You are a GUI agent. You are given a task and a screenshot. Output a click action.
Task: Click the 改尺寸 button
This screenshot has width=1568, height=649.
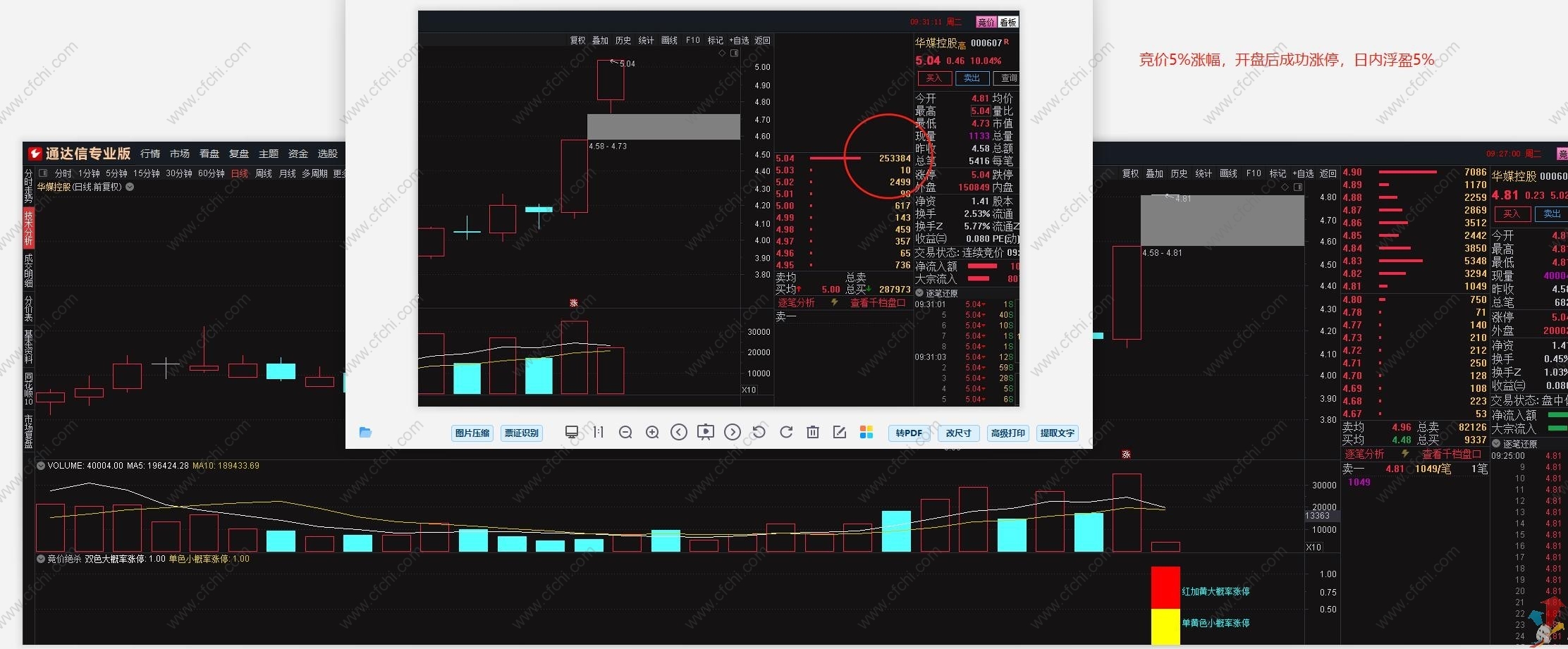[x=959, y=433]
